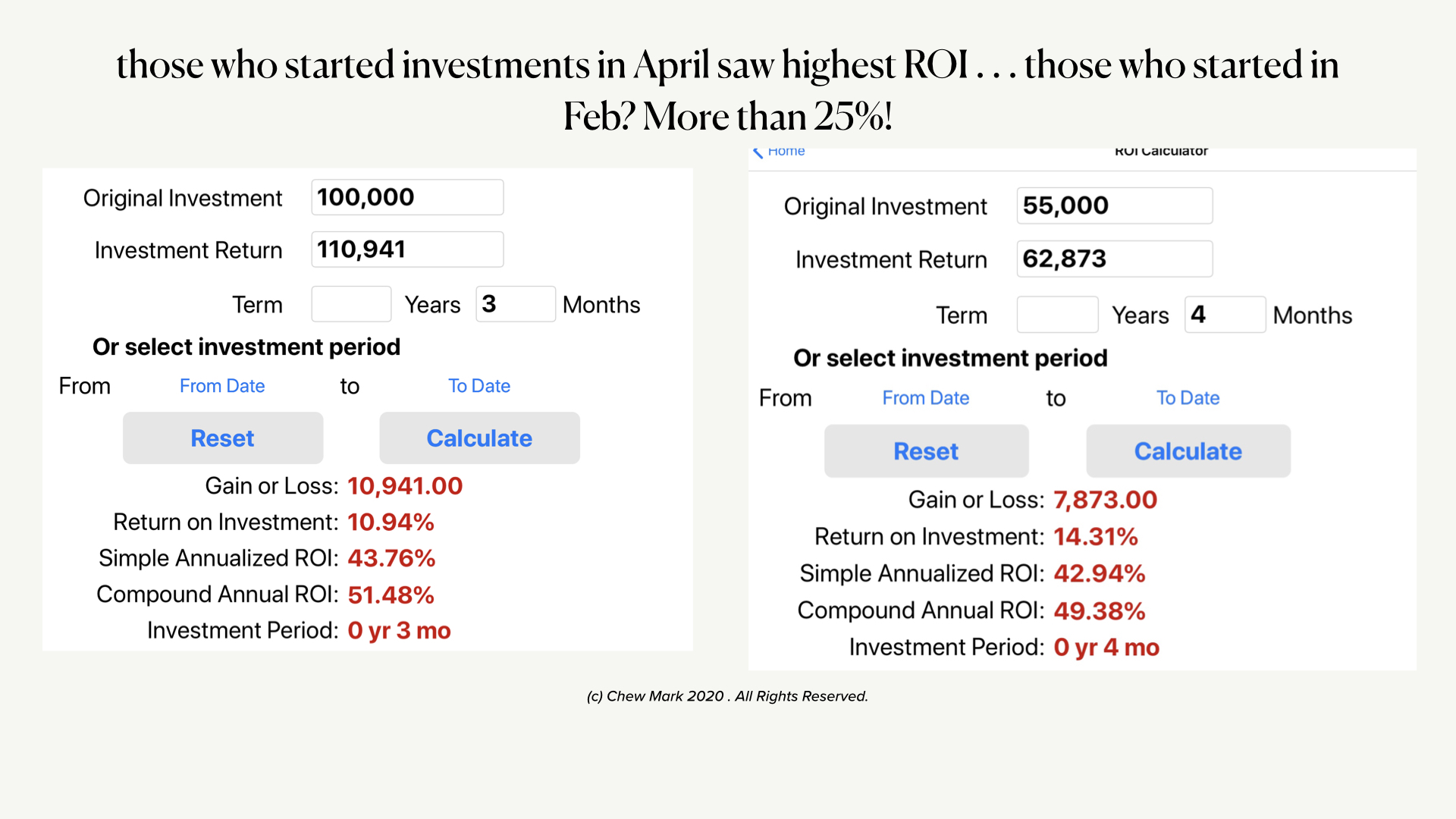
Task: Select To Date in right calculator
Action: click(1188, 398)
